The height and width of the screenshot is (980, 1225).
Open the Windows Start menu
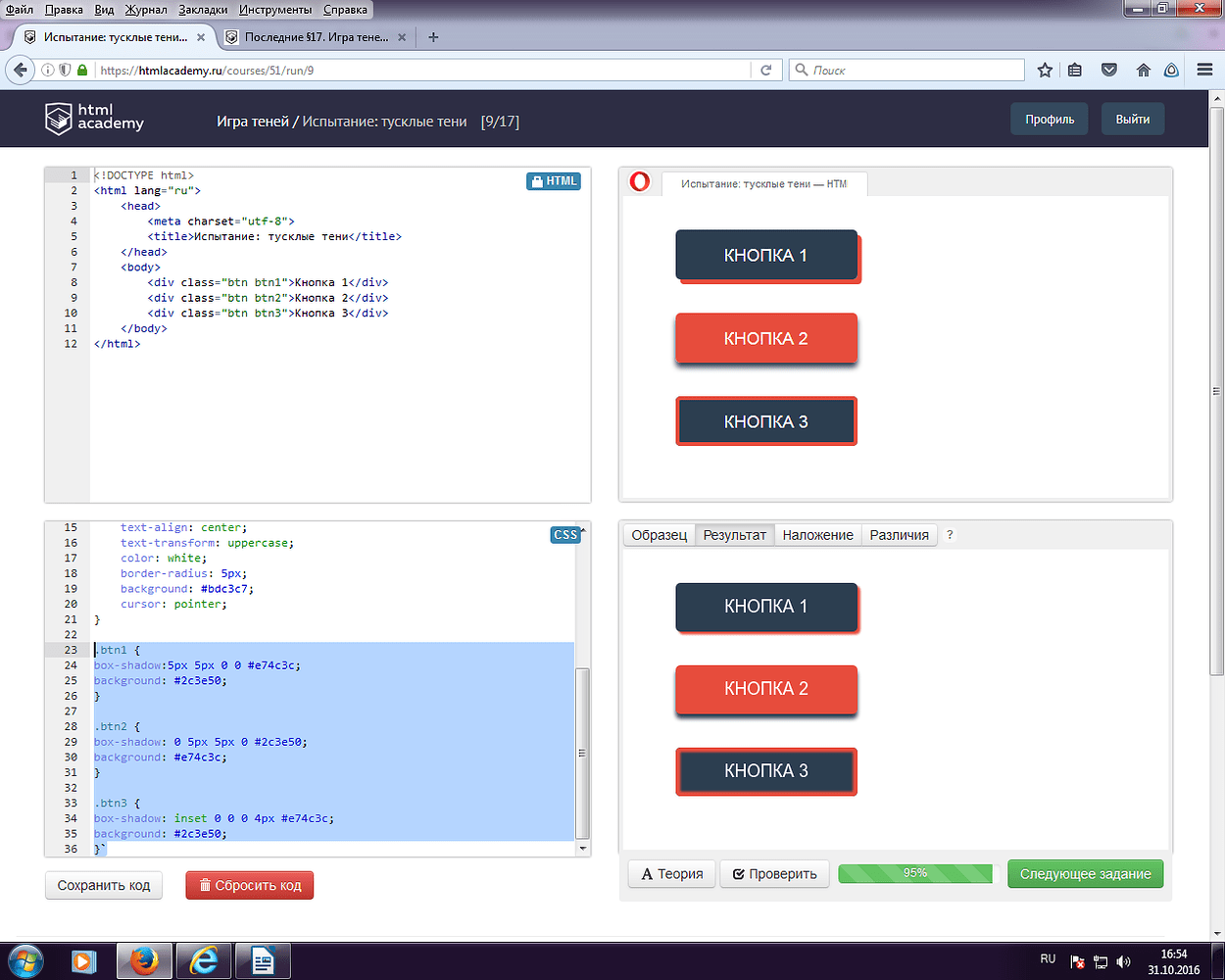24,962
